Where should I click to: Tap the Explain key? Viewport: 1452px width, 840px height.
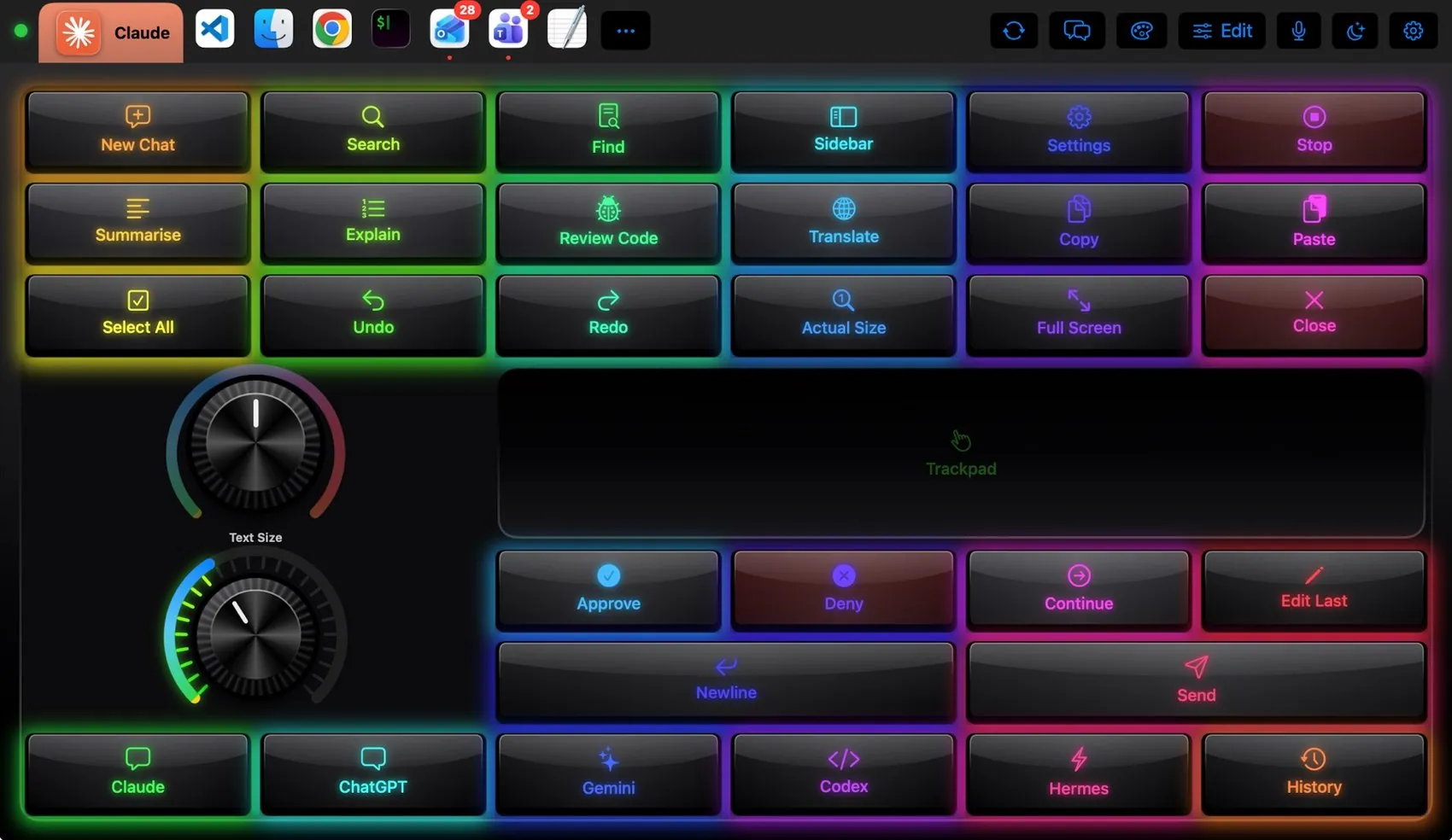[x=373, y=222]
